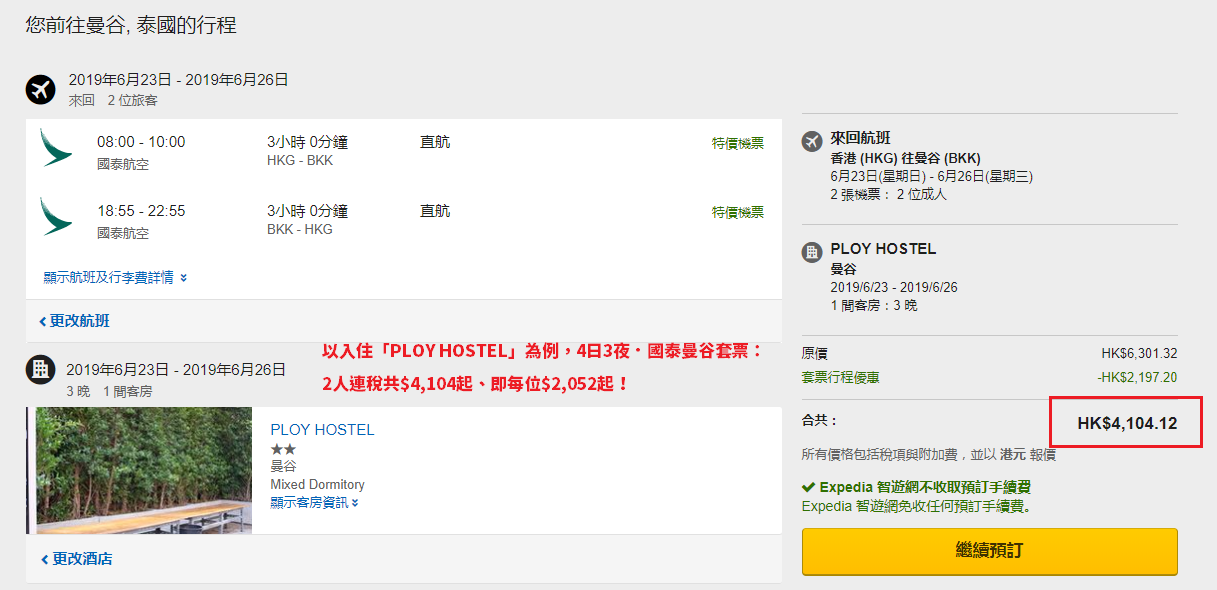Click the 來回 2 位旅客 text

click(113, 100)
